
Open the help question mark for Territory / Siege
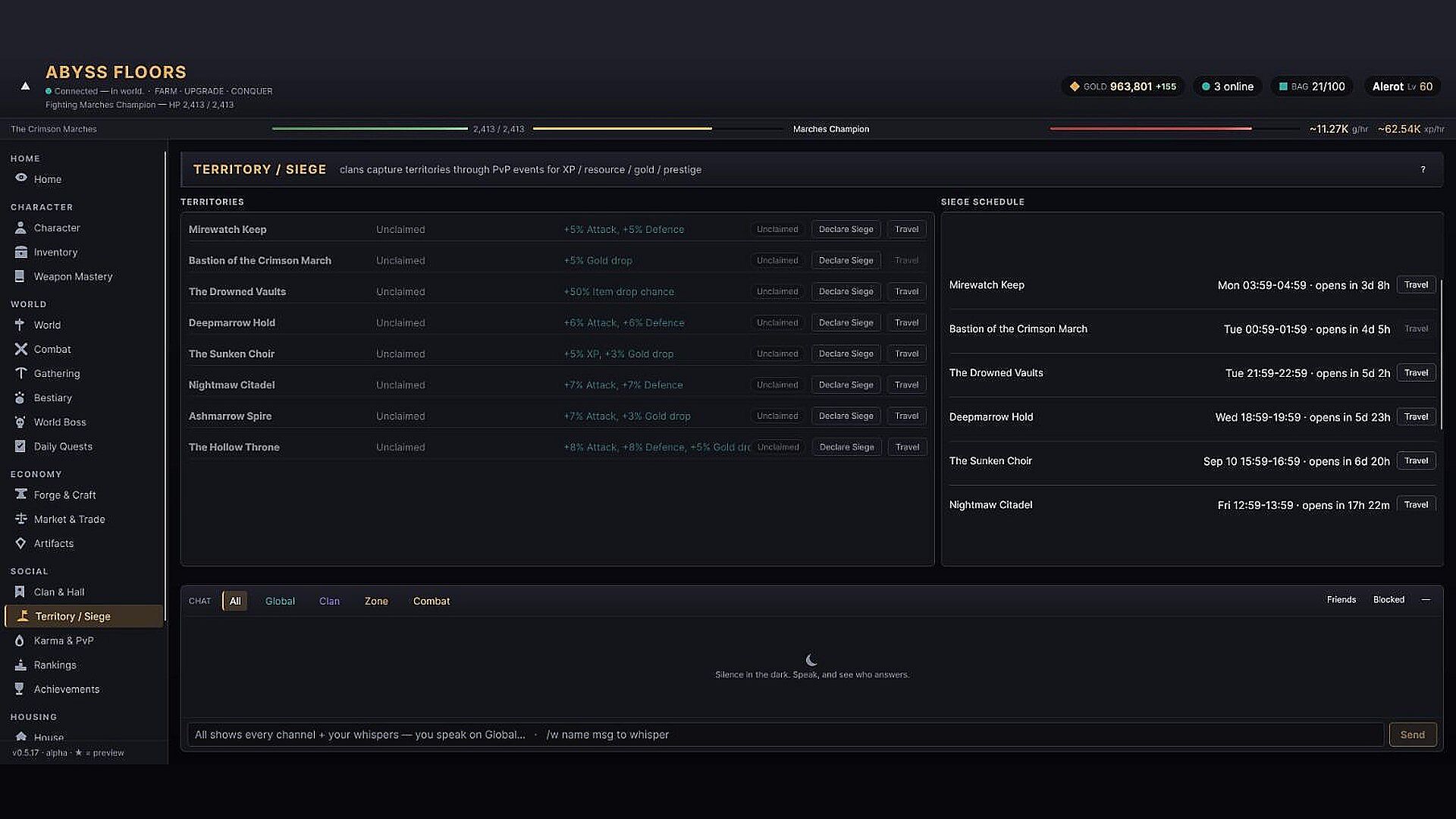[x=1423, y=170]
